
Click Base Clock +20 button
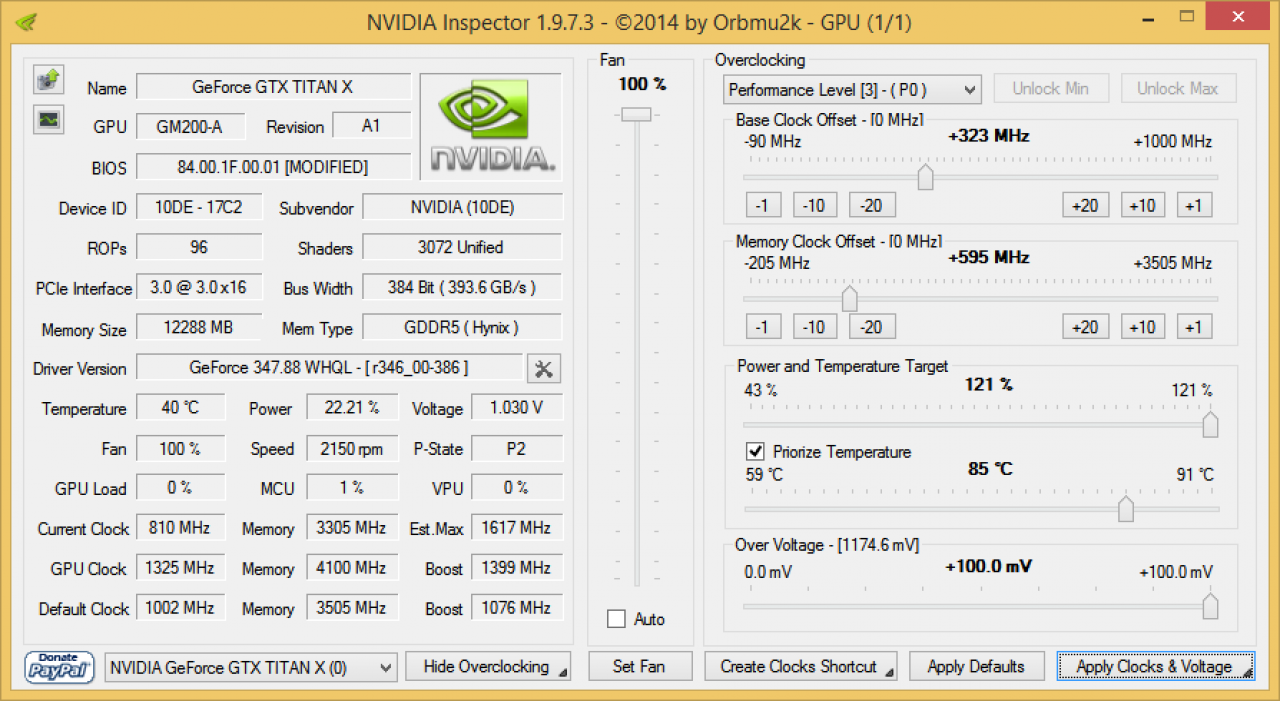click(x=1086, y=205)
